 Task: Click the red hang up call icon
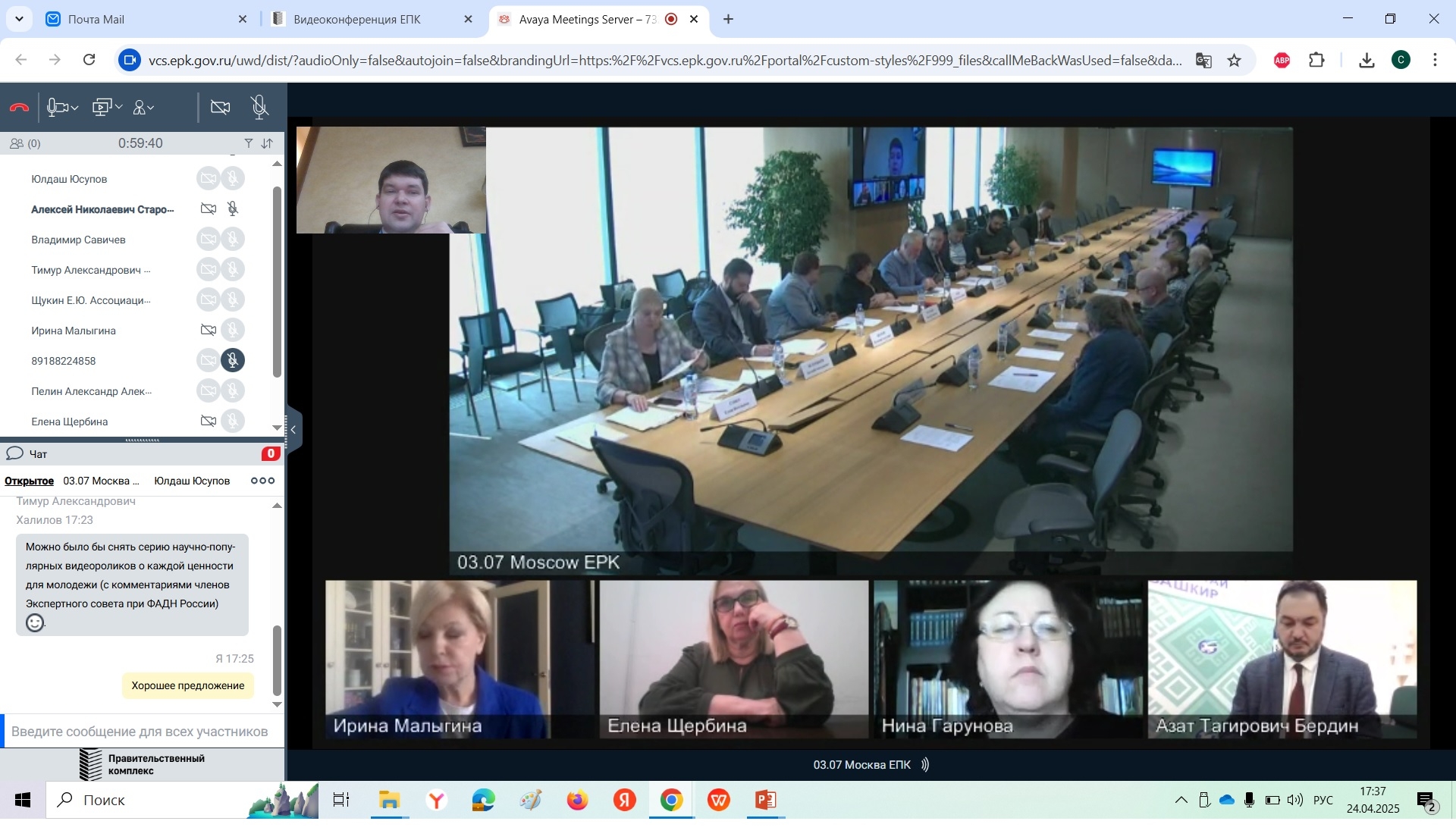coord(20,108)
